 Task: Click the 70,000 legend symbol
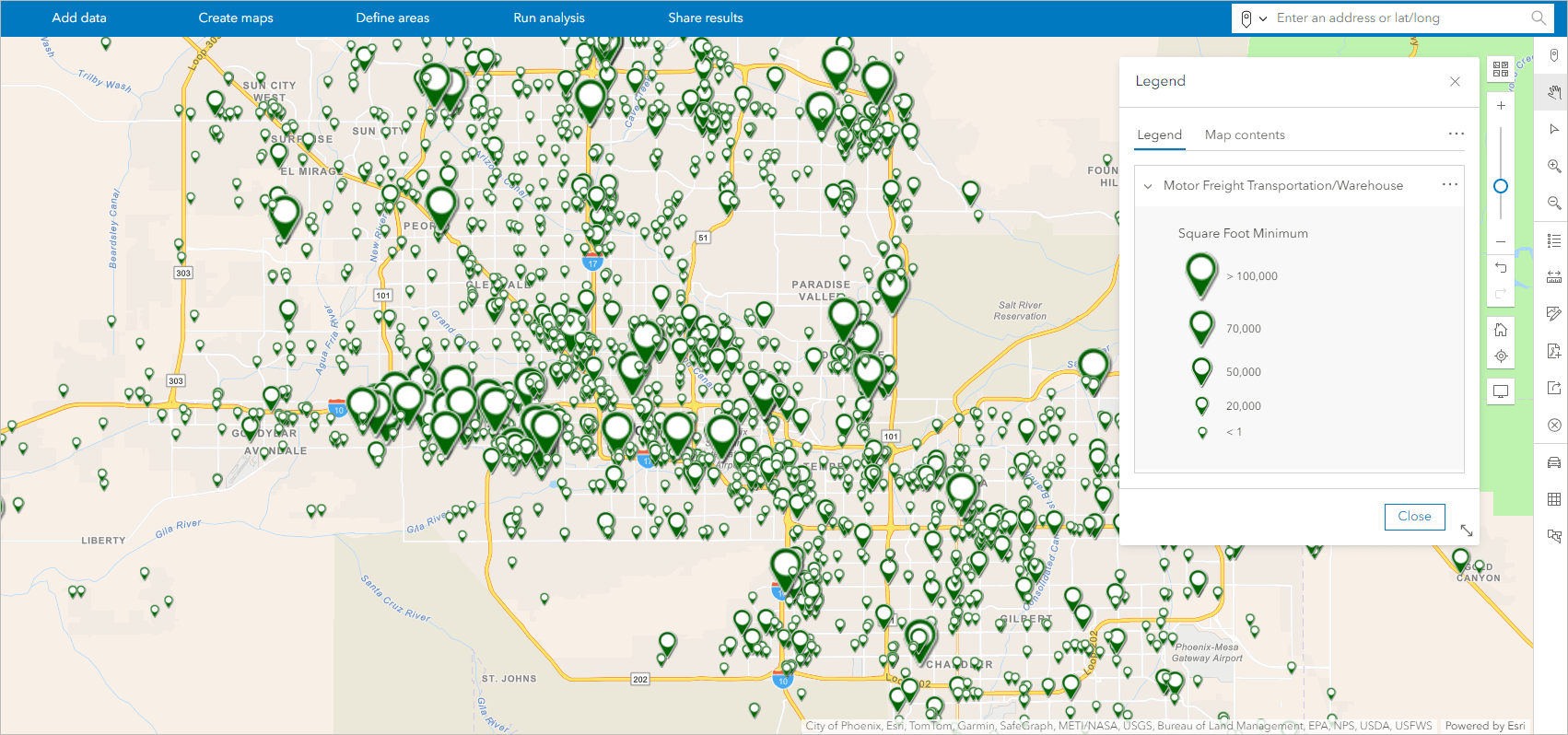click(1201, 328)
